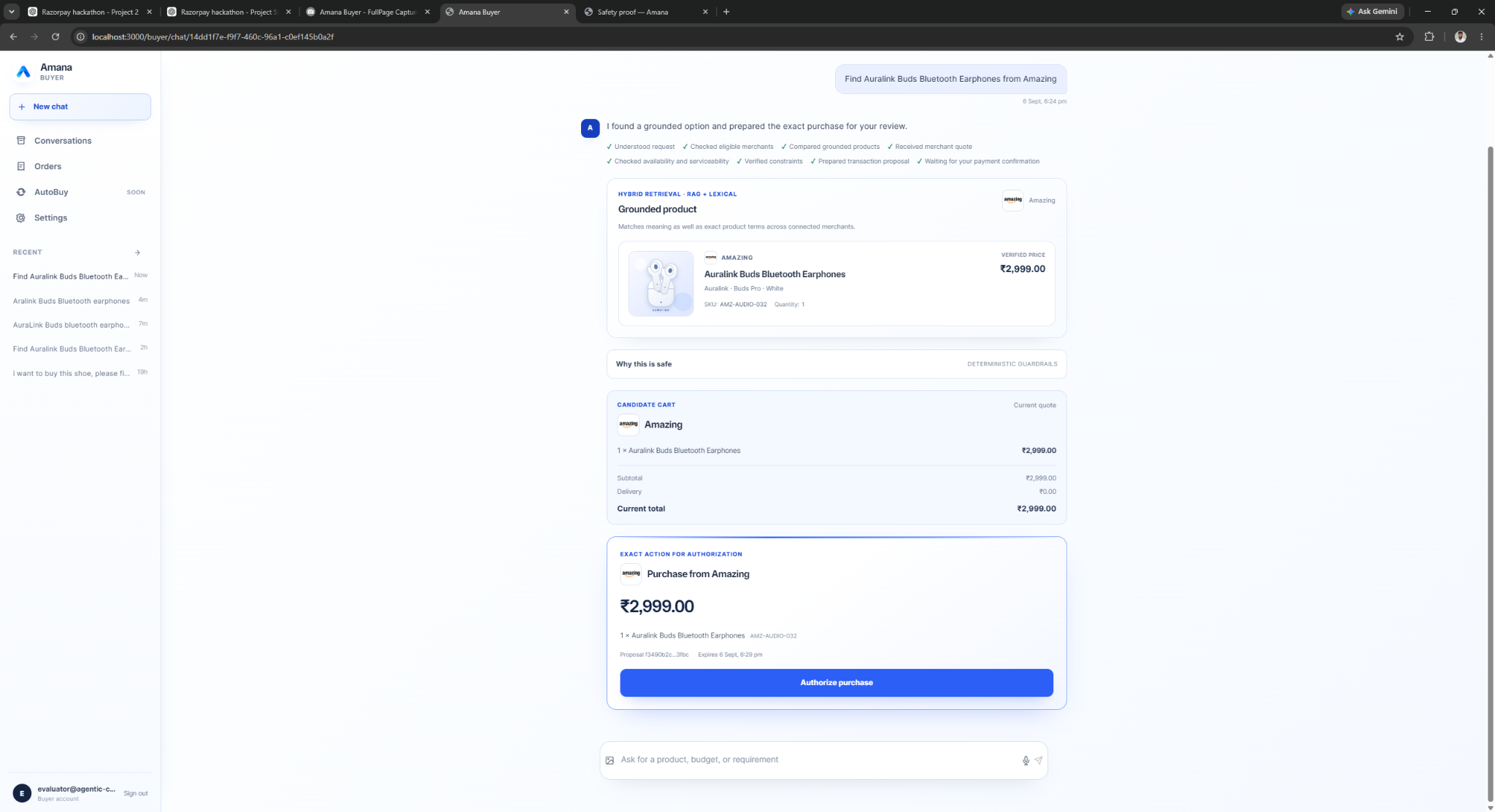The height and width of the screenshot is (812, 1495).
Task: Open the Chrome three-dot menu
Action: (1481, 36)
